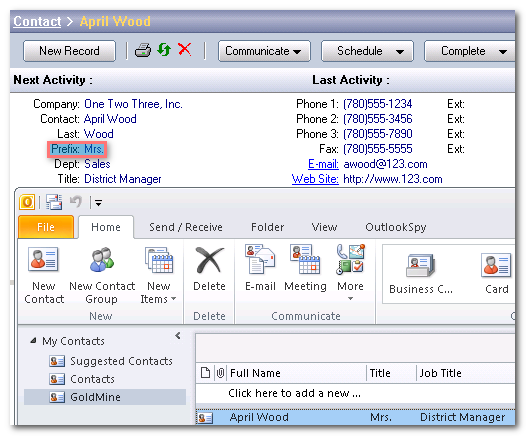Click the New Record button
This screenshot has height=436, width=526.
(69, 51)
